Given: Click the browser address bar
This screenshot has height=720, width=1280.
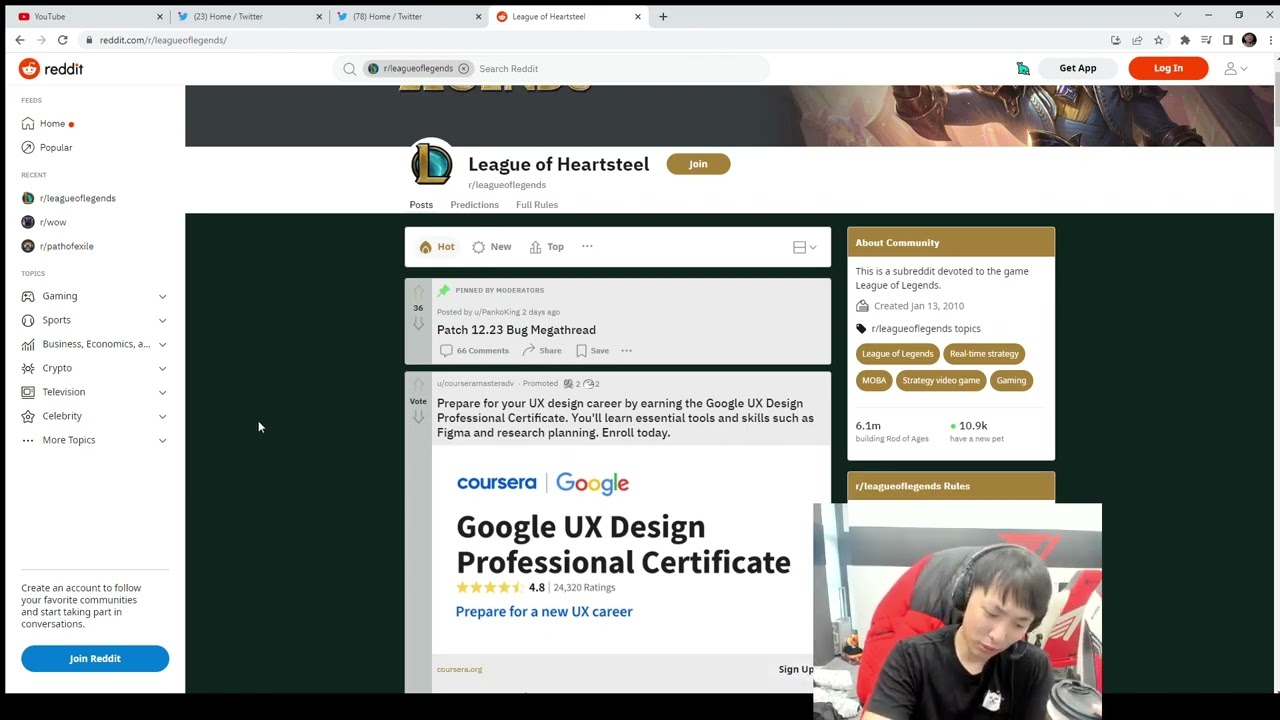Looking at the screenshot, I should click(x=590, y=40).
